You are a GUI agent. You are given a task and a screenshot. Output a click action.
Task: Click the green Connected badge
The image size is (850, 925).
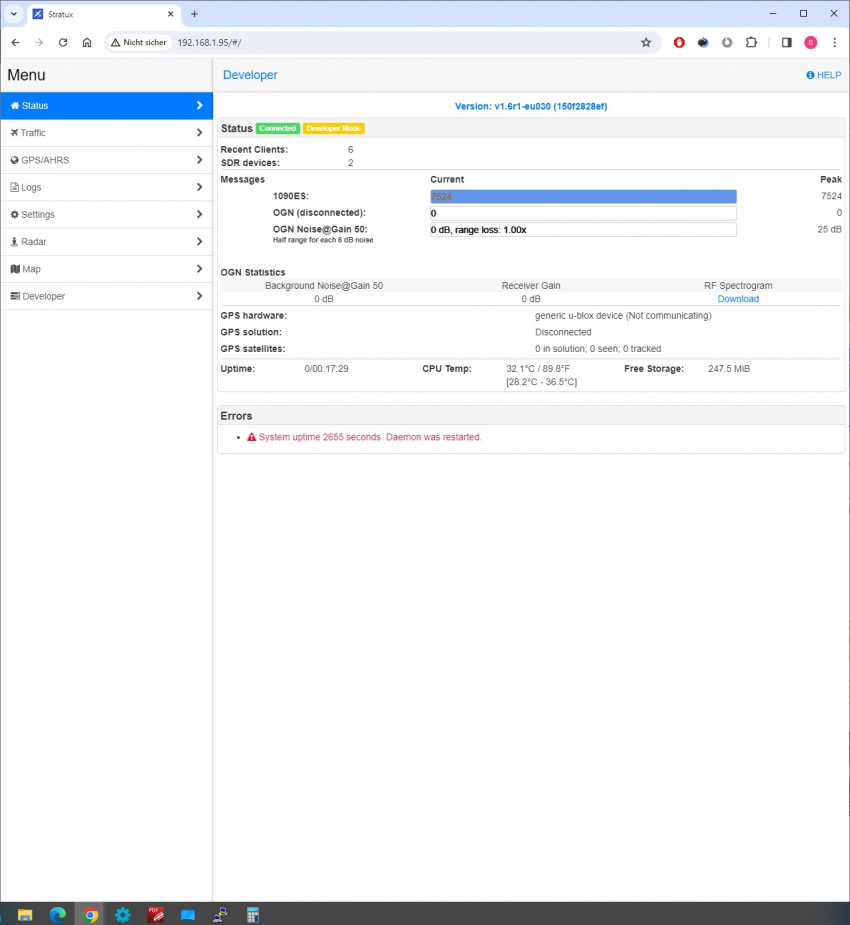pyautogui.click(x=277, y=128)
